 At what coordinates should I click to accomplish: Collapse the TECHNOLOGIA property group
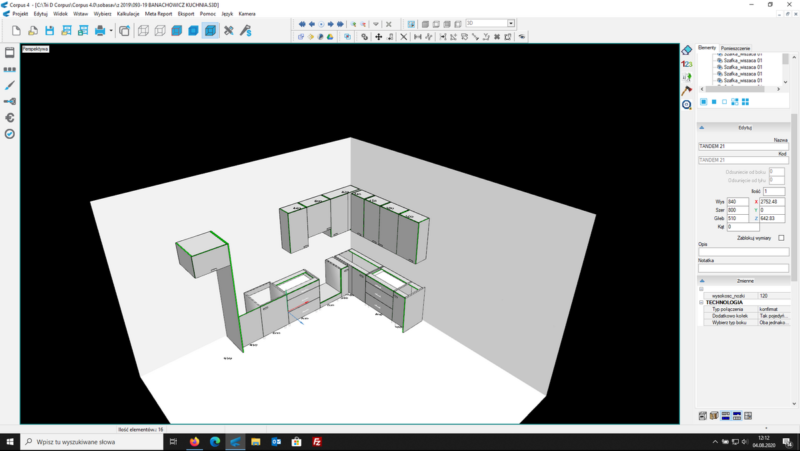pyautogui.click(x=701, y=302)
